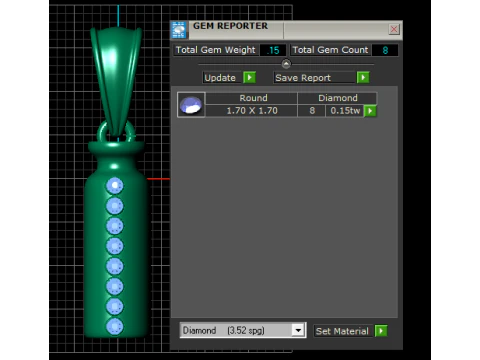Click the gem quantity cell showing 8
This screenshot has height=360, width=480.
312,111
